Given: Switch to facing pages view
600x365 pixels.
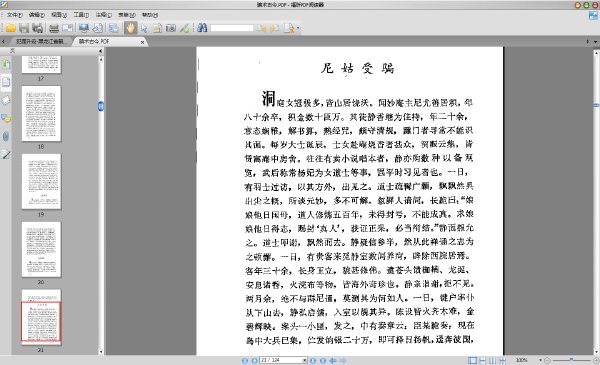Looking at the screenshot, I should (492, 360).
